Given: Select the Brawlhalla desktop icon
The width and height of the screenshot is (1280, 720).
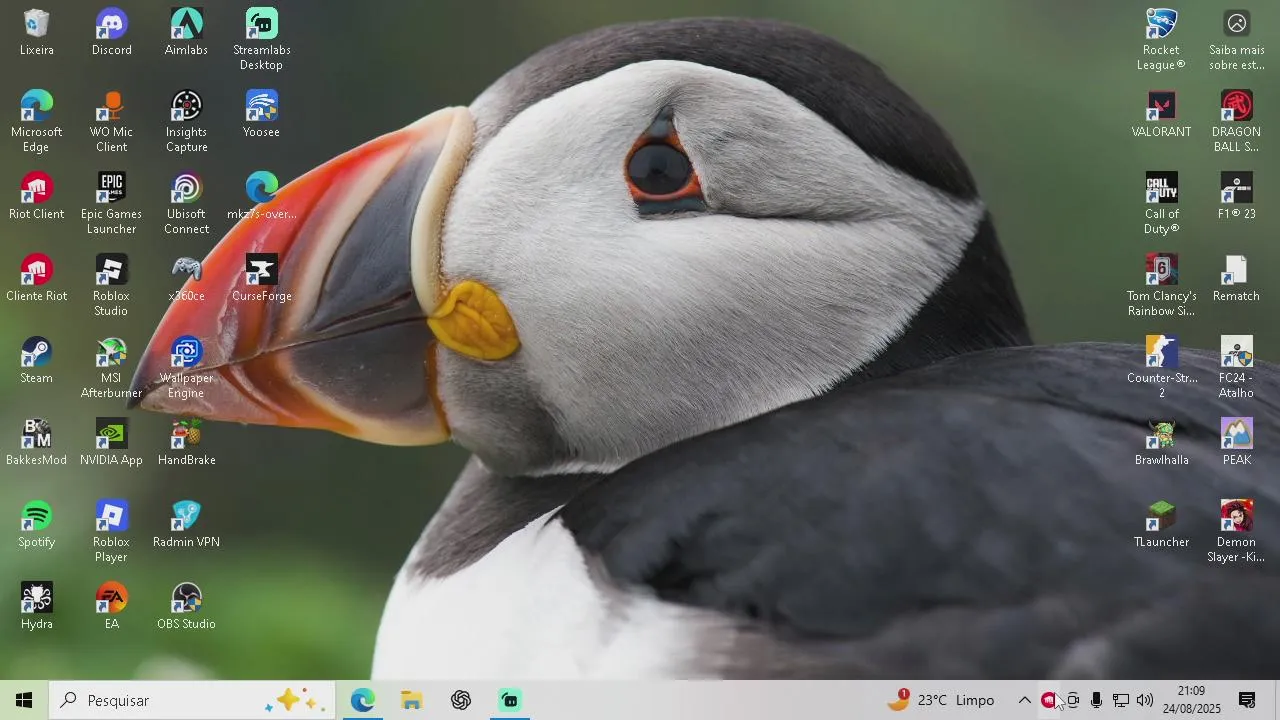Looking at the screenshot, I should 1161,442.
